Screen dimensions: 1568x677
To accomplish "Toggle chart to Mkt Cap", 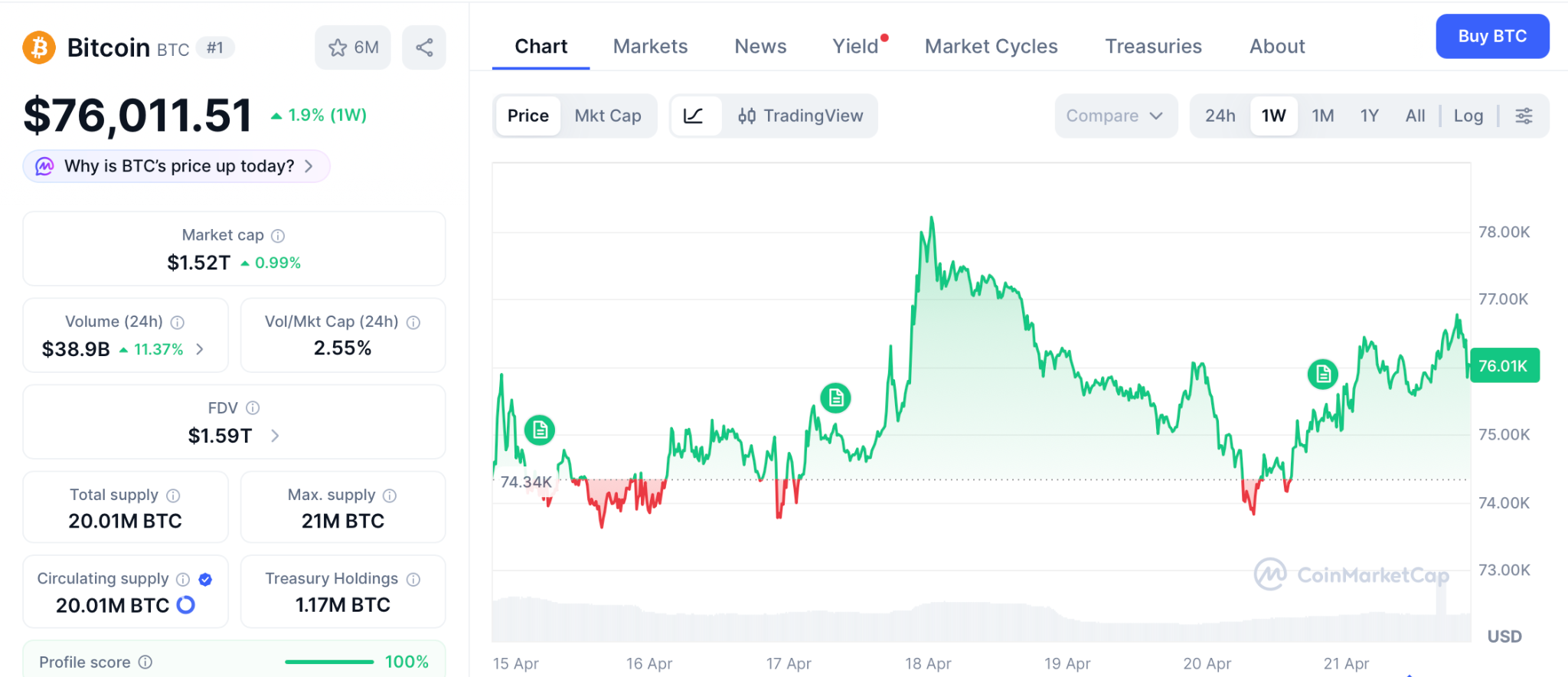I will click(x=607, y=116).
